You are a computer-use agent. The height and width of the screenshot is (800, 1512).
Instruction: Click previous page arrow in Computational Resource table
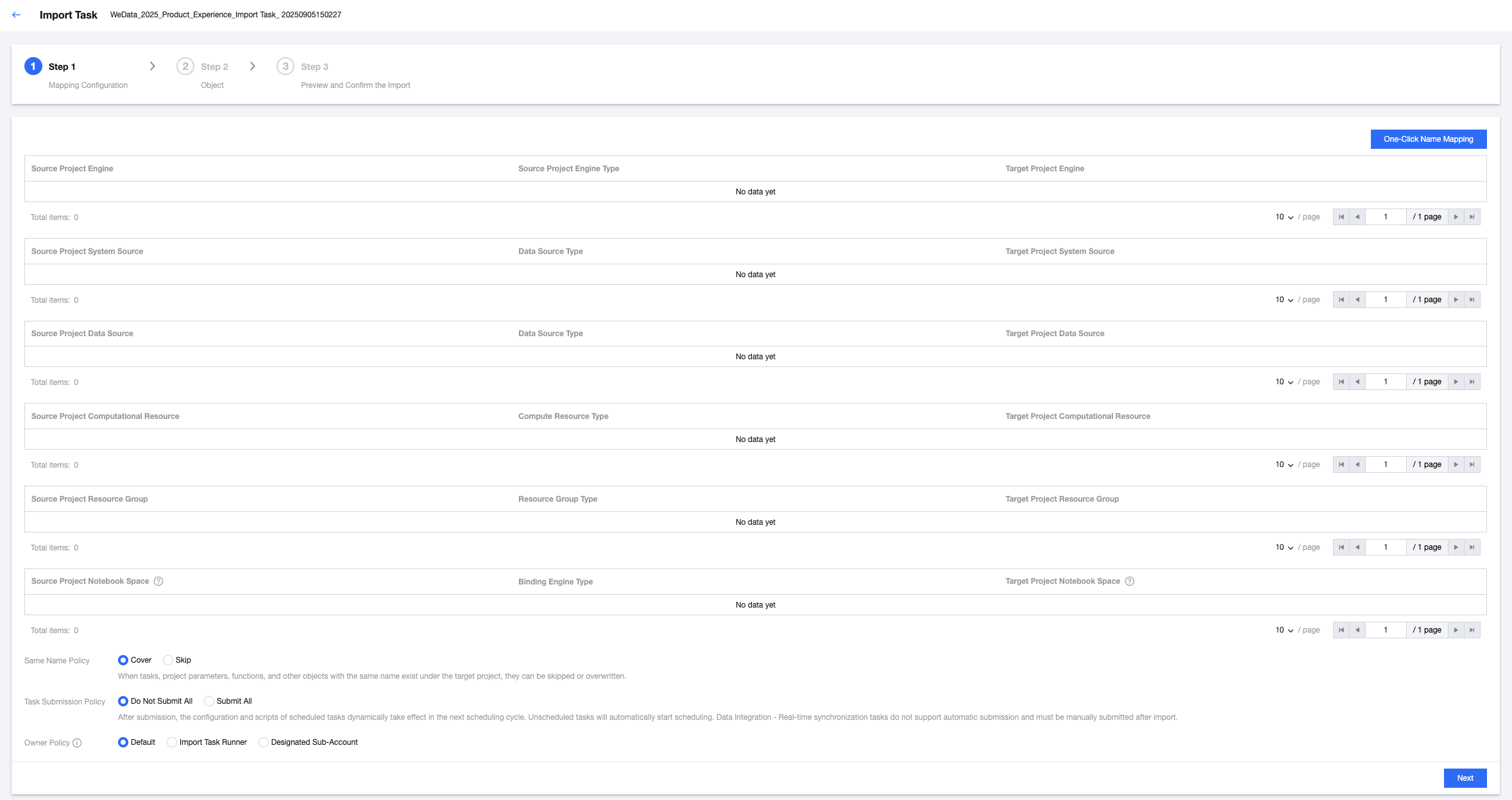tap(1357, 464)
